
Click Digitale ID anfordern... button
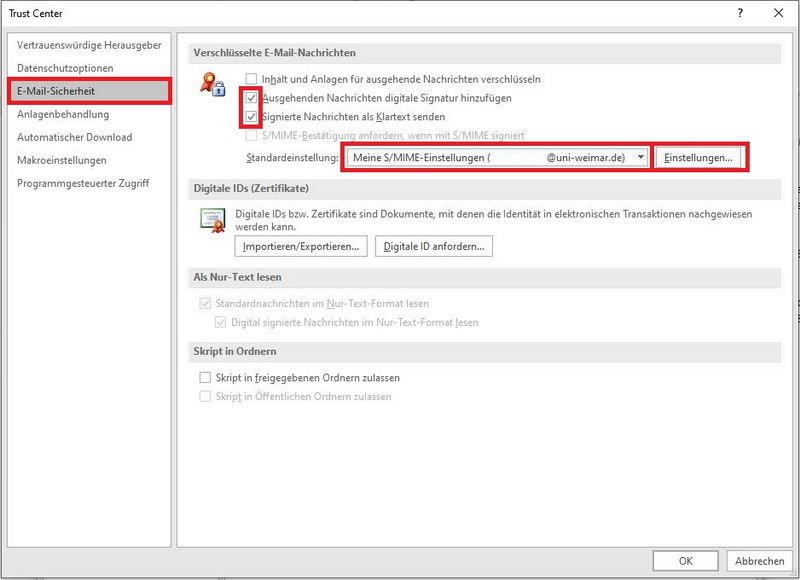point(434,246)
